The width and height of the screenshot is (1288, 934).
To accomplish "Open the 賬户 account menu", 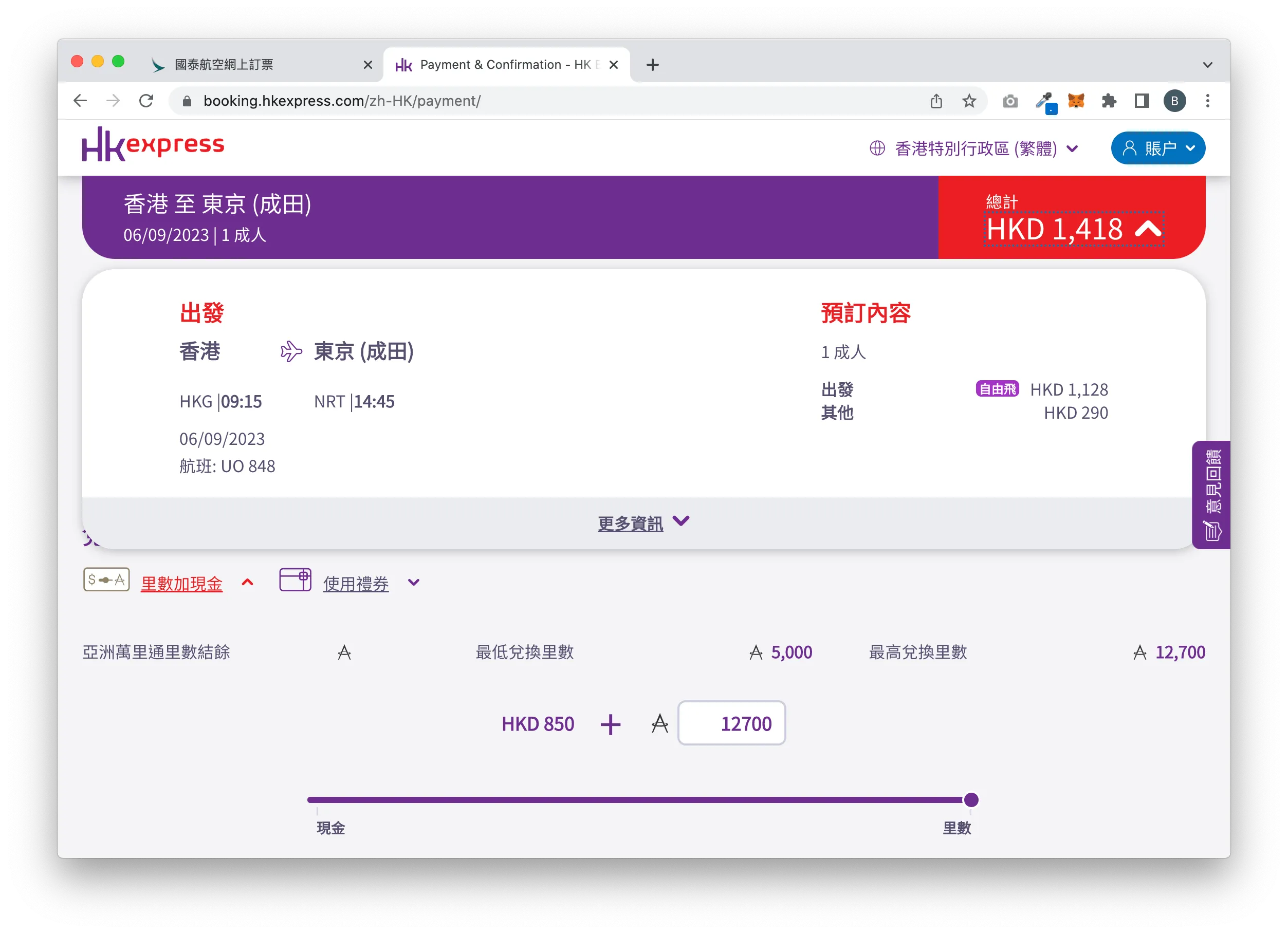I will click(x=1157, y=148).
